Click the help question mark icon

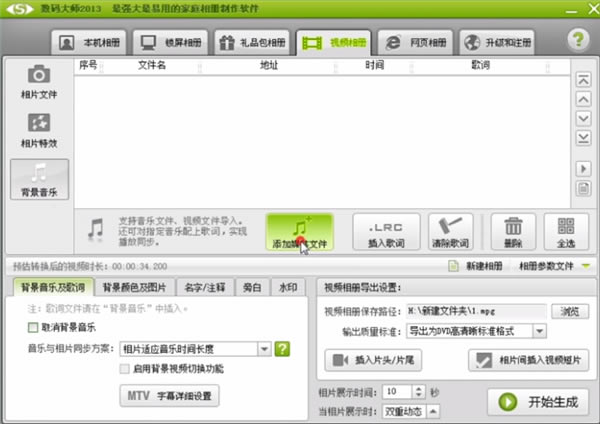pos(578,39)
